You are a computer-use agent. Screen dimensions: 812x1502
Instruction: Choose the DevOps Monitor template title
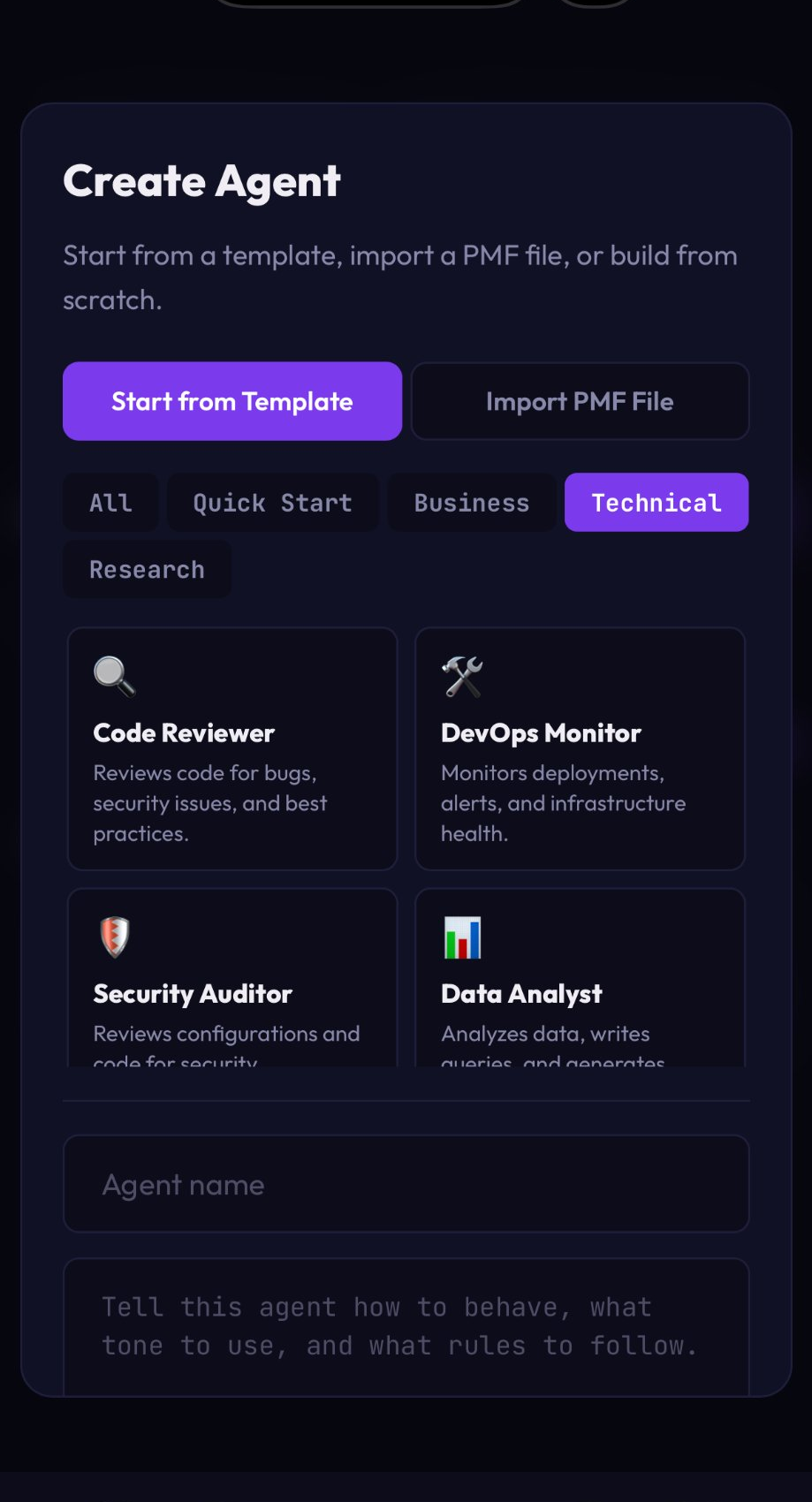(x=541, y=733)
